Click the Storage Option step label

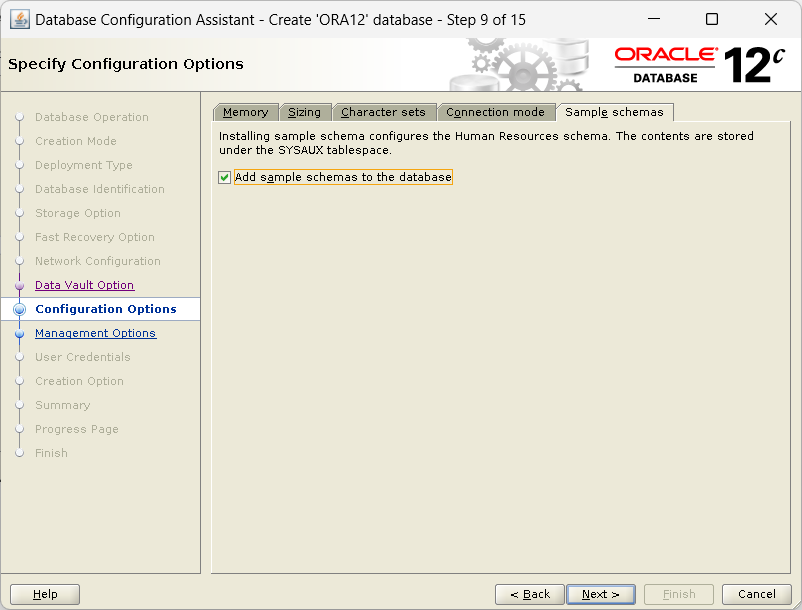click(x=78, y=213)
